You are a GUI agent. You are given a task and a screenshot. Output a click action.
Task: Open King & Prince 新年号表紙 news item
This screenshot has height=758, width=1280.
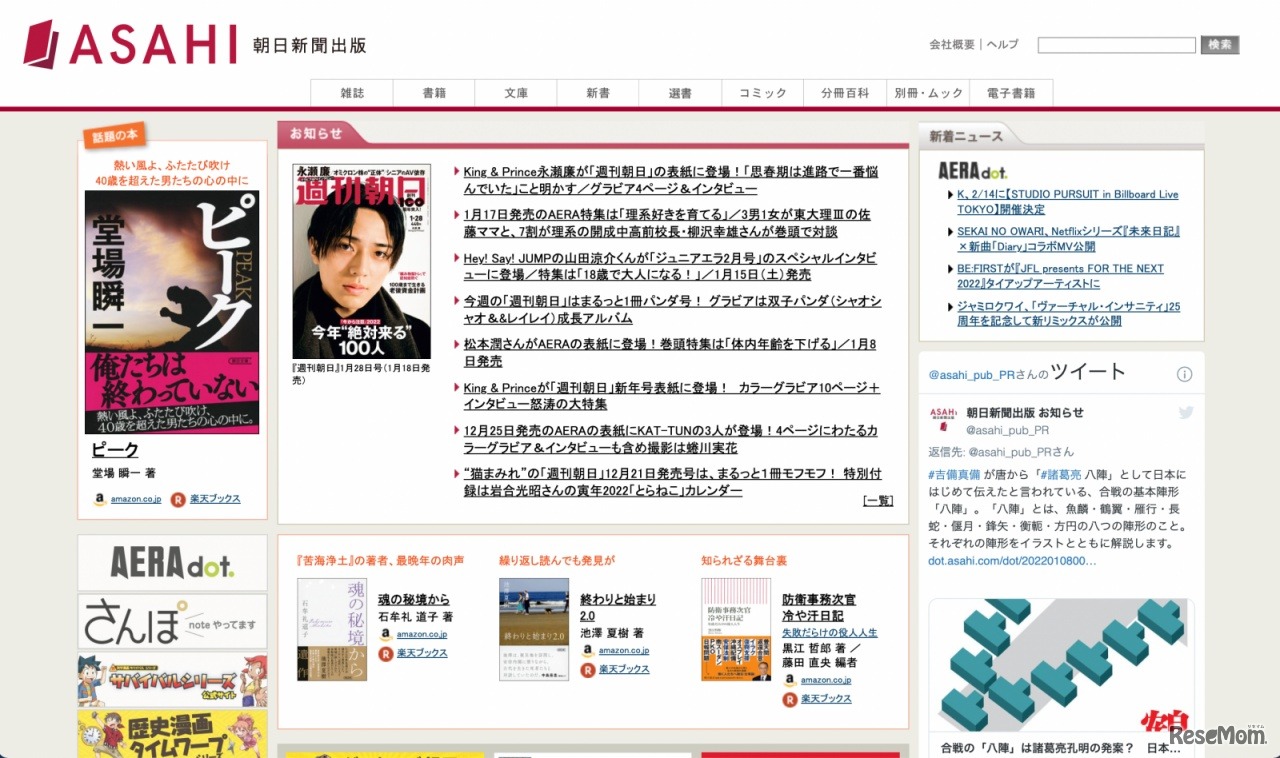671,395
